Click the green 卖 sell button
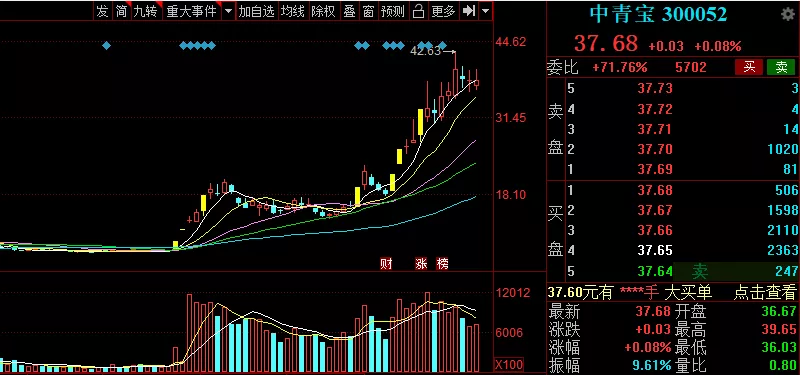The width and height of the screenshot is (800, 375). coord(781,67)
